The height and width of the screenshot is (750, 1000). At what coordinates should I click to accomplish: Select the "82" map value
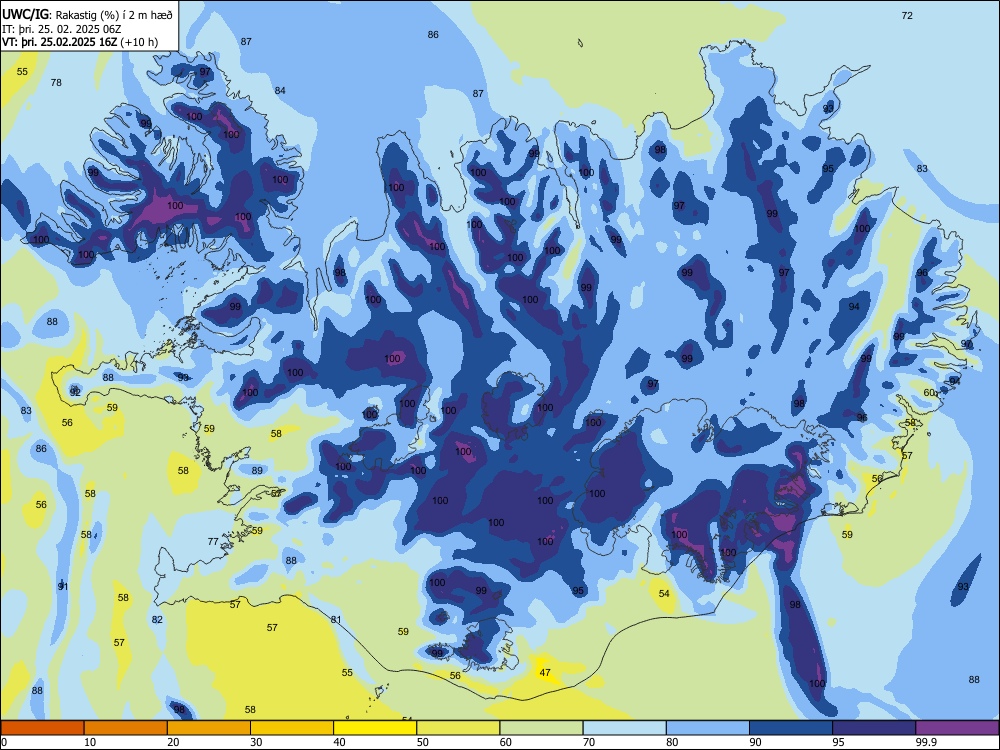[x=158, y=619]
